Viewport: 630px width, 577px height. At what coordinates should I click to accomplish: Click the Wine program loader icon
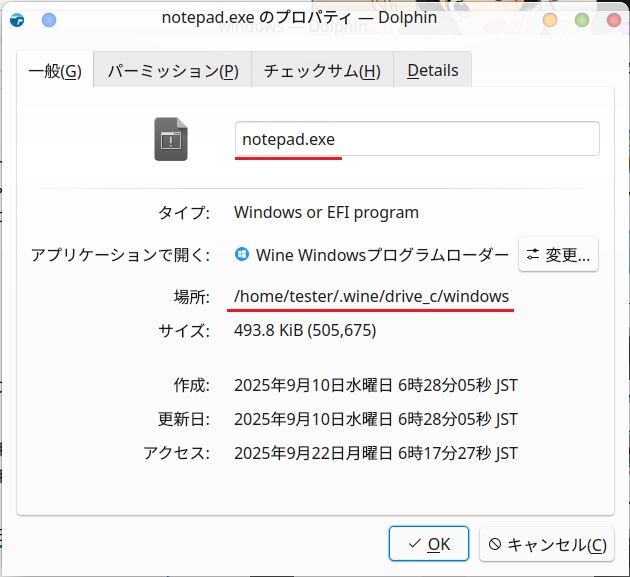click(242, 254)
